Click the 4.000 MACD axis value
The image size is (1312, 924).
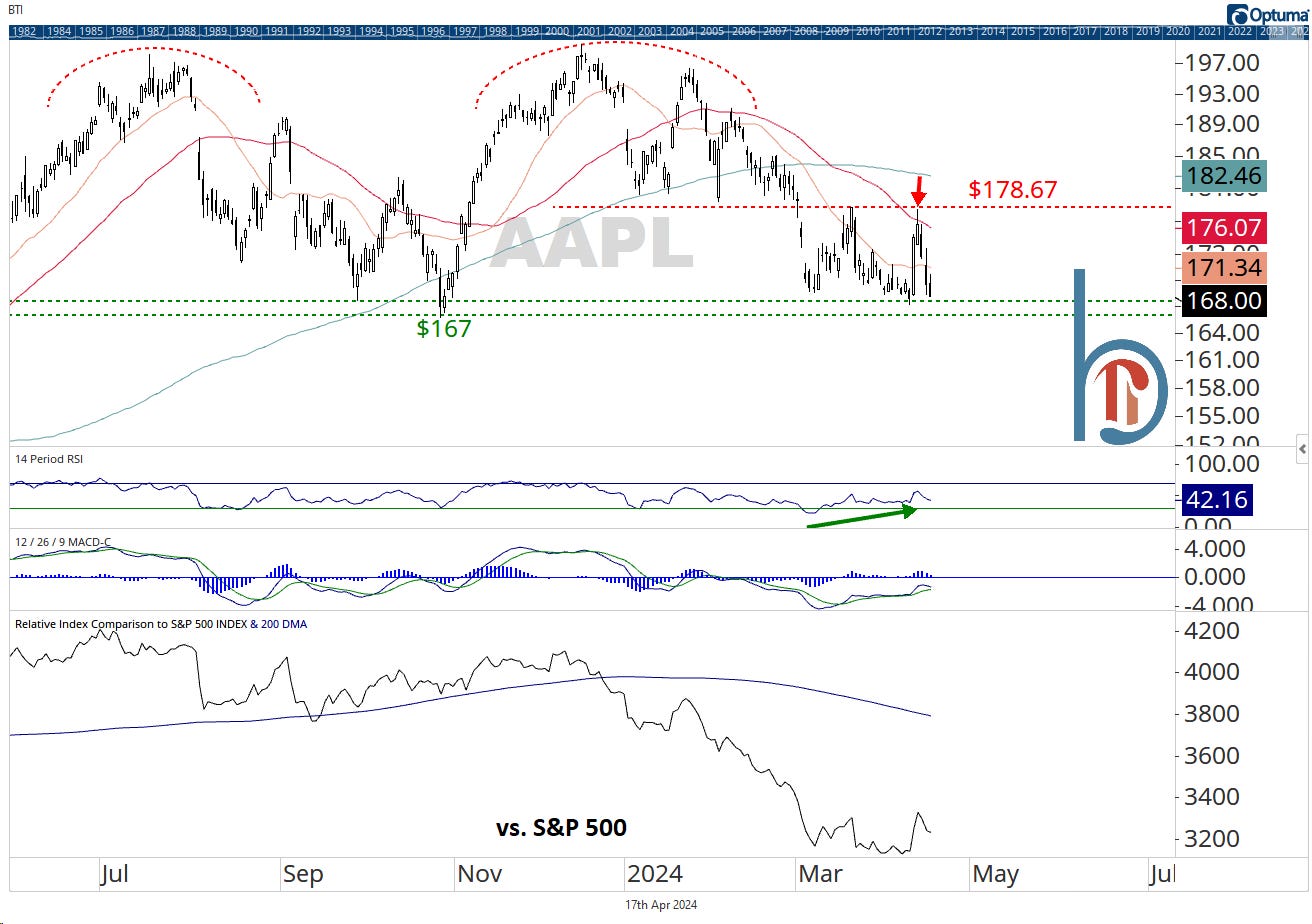[x=1217, y=549]
